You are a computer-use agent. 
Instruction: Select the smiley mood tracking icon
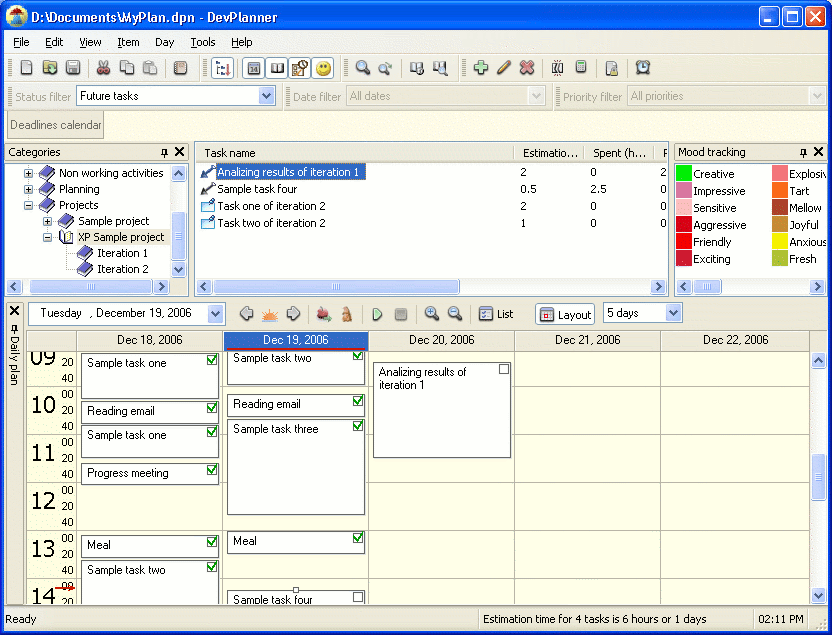(x=321, y=67)
